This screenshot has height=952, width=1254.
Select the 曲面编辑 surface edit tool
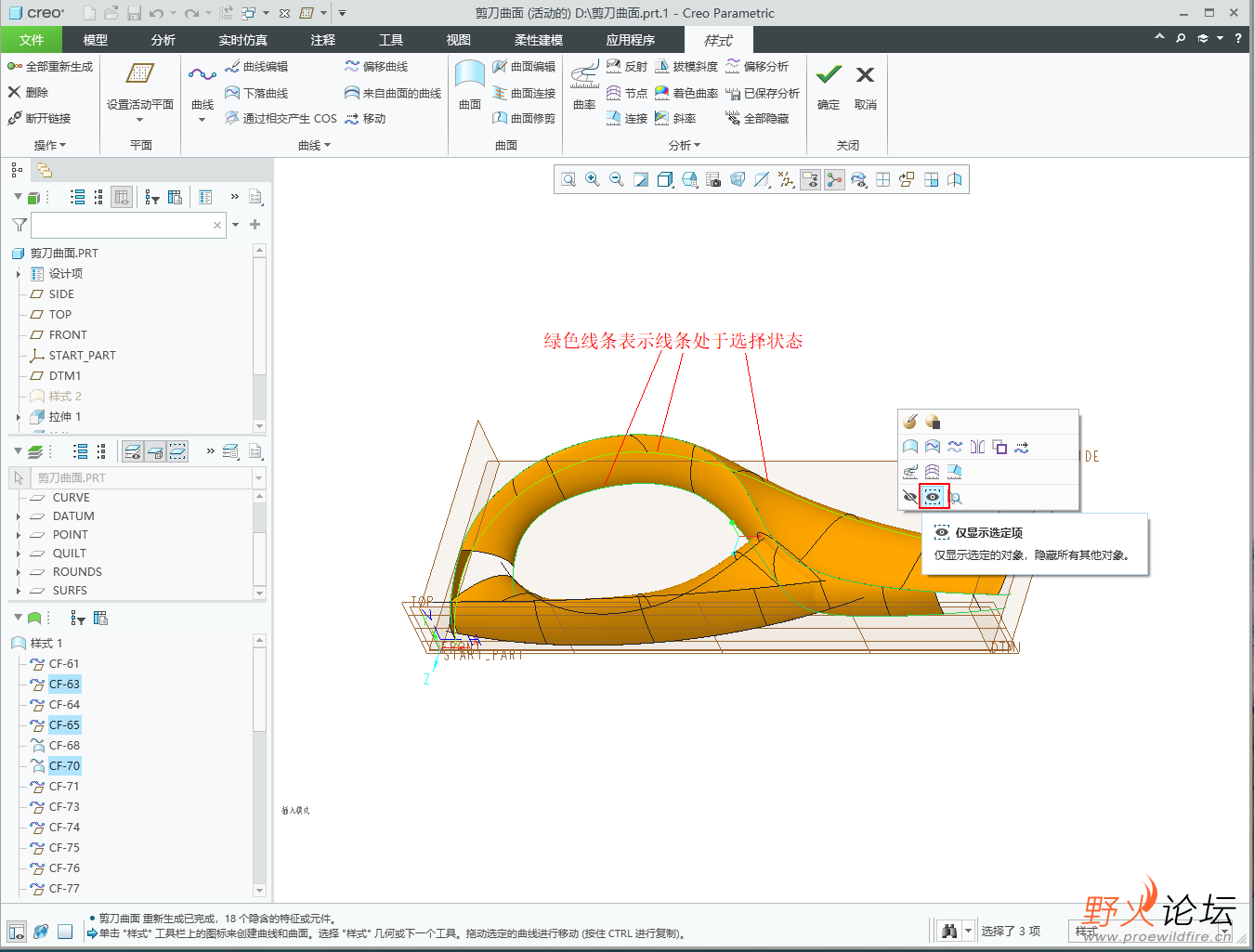[x=524, y=67]
